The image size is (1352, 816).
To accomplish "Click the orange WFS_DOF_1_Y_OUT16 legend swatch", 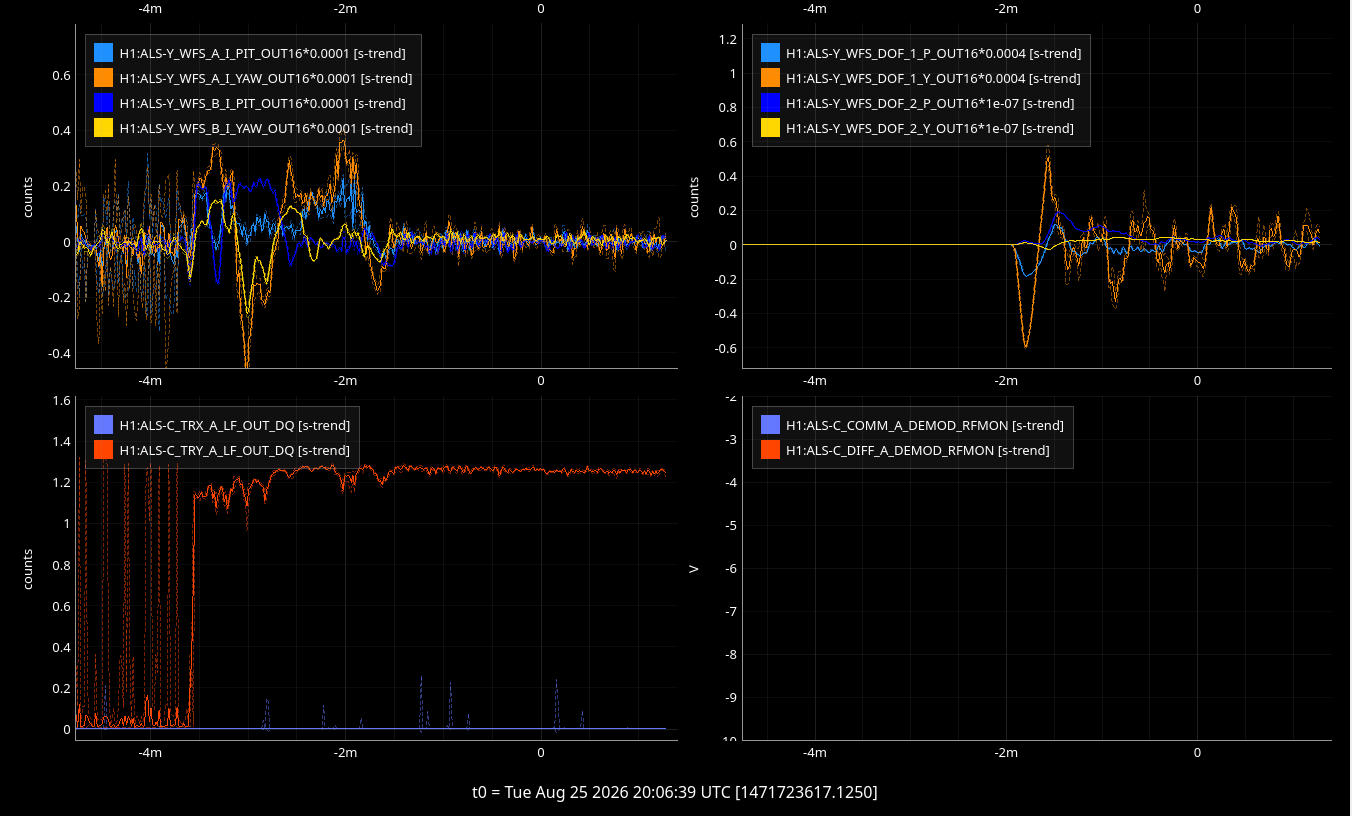I will point(770,77).
